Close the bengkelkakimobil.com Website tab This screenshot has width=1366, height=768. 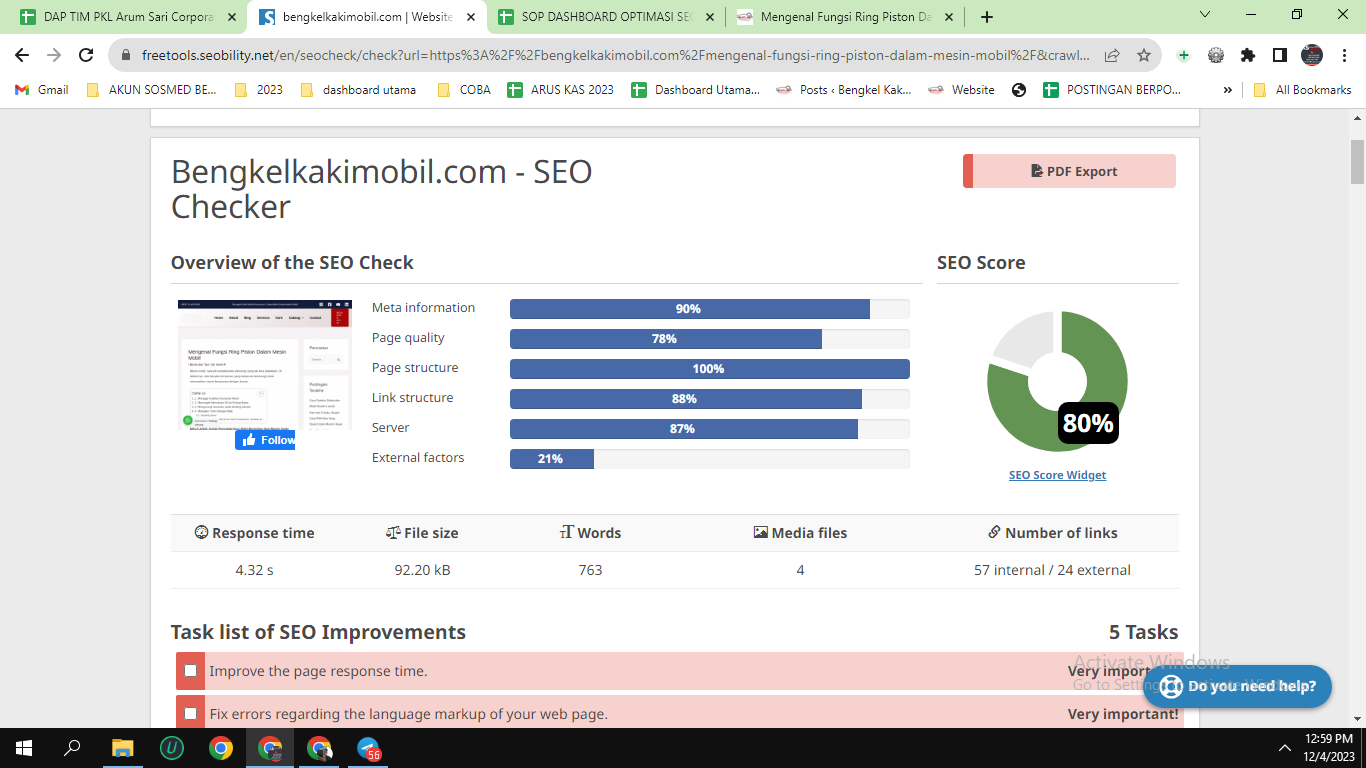471,17
